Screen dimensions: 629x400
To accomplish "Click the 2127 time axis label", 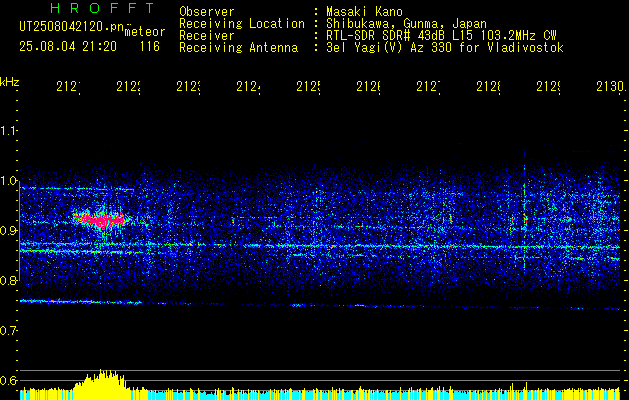I will click(x=428, y=87).
